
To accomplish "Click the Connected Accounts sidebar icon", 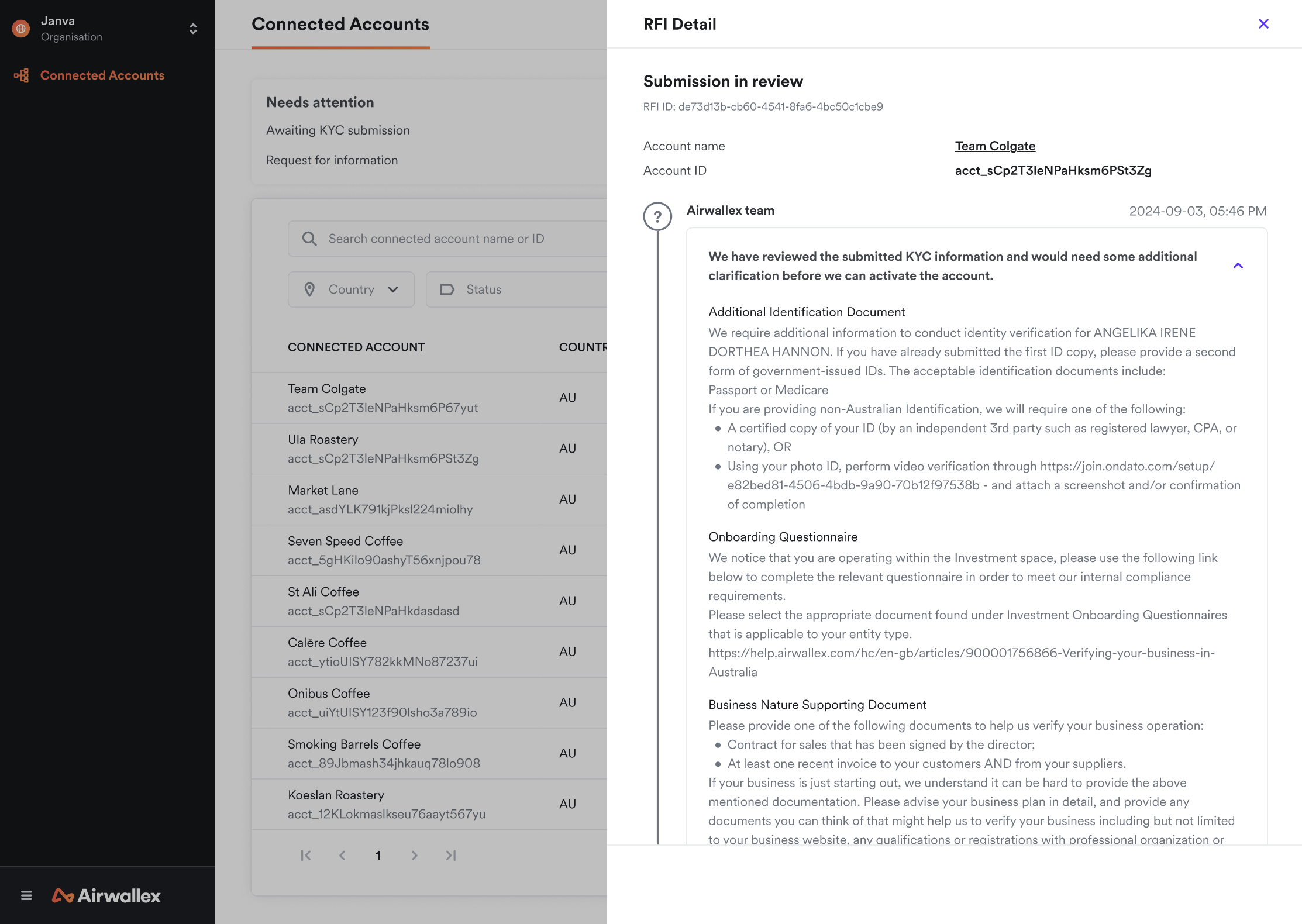I will click(x=22, y=75).
